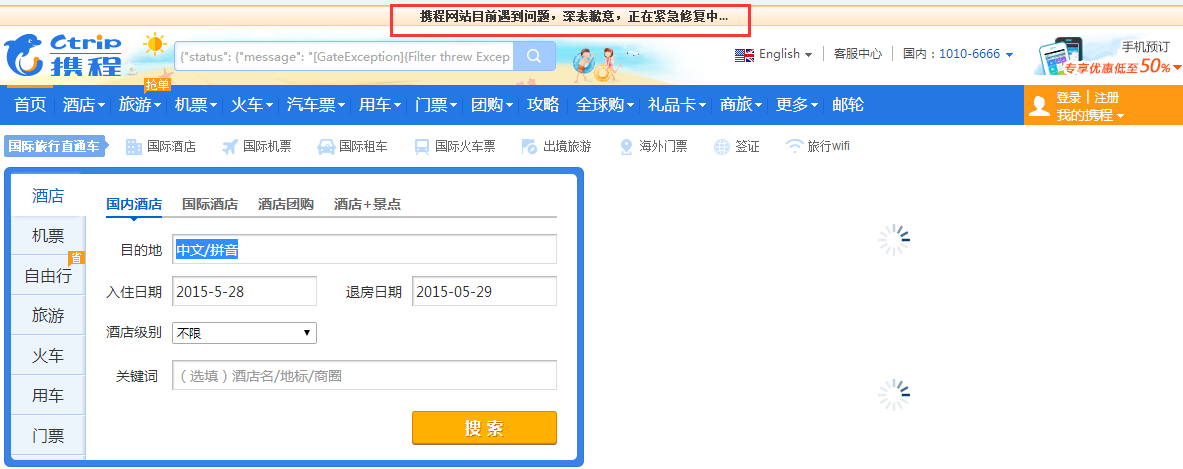Open the 机票 nav menu dropdown
Screen dimensions: 1183x469
196,105
